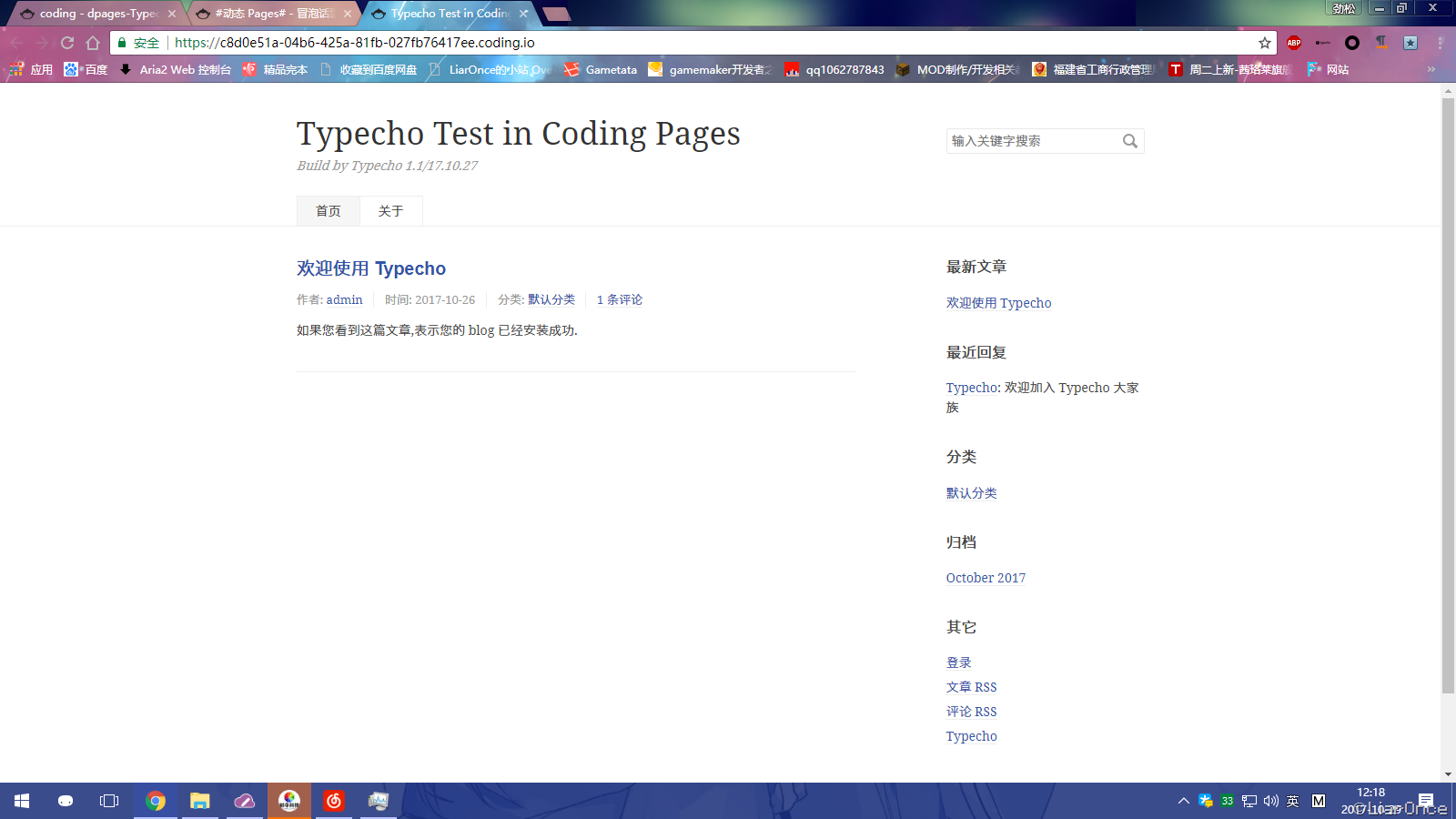
Task: Open the sidebar 最新文章 post link
Action: click(999, 303)
